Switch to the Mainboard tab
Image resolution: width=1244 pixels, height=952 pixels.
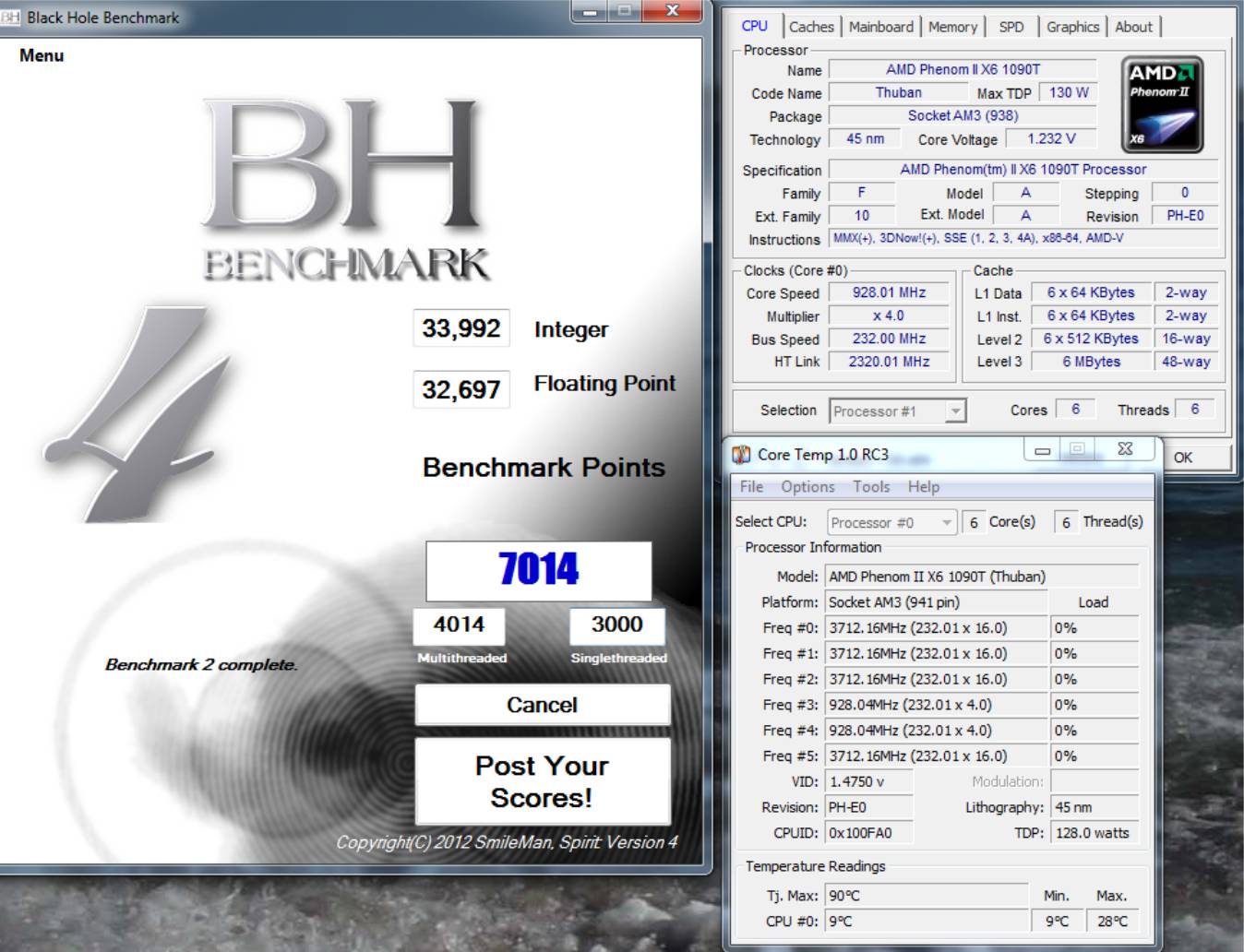[x=881, y=27]
